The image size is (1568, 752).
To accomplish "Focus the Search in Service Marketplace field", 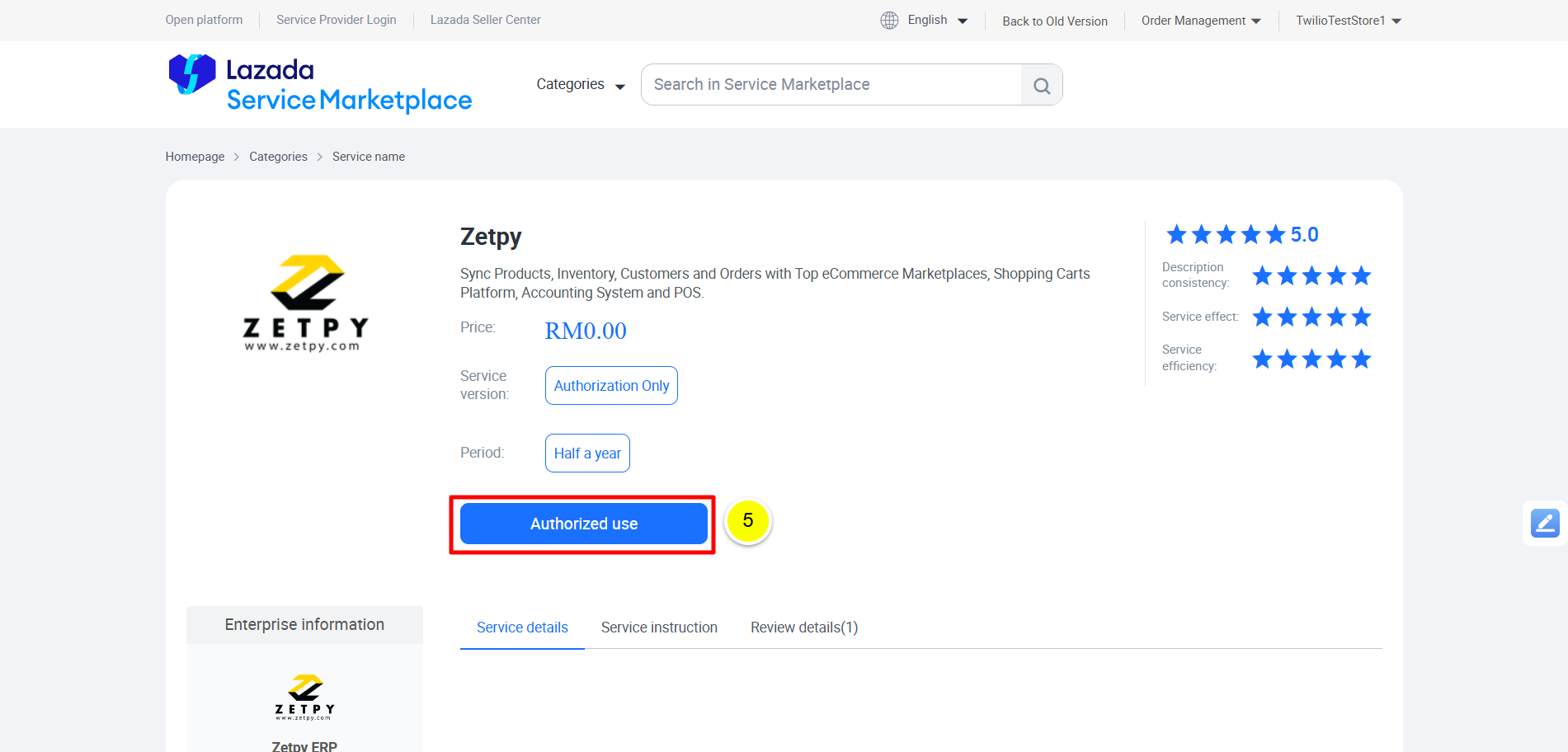I will point(831,85).
